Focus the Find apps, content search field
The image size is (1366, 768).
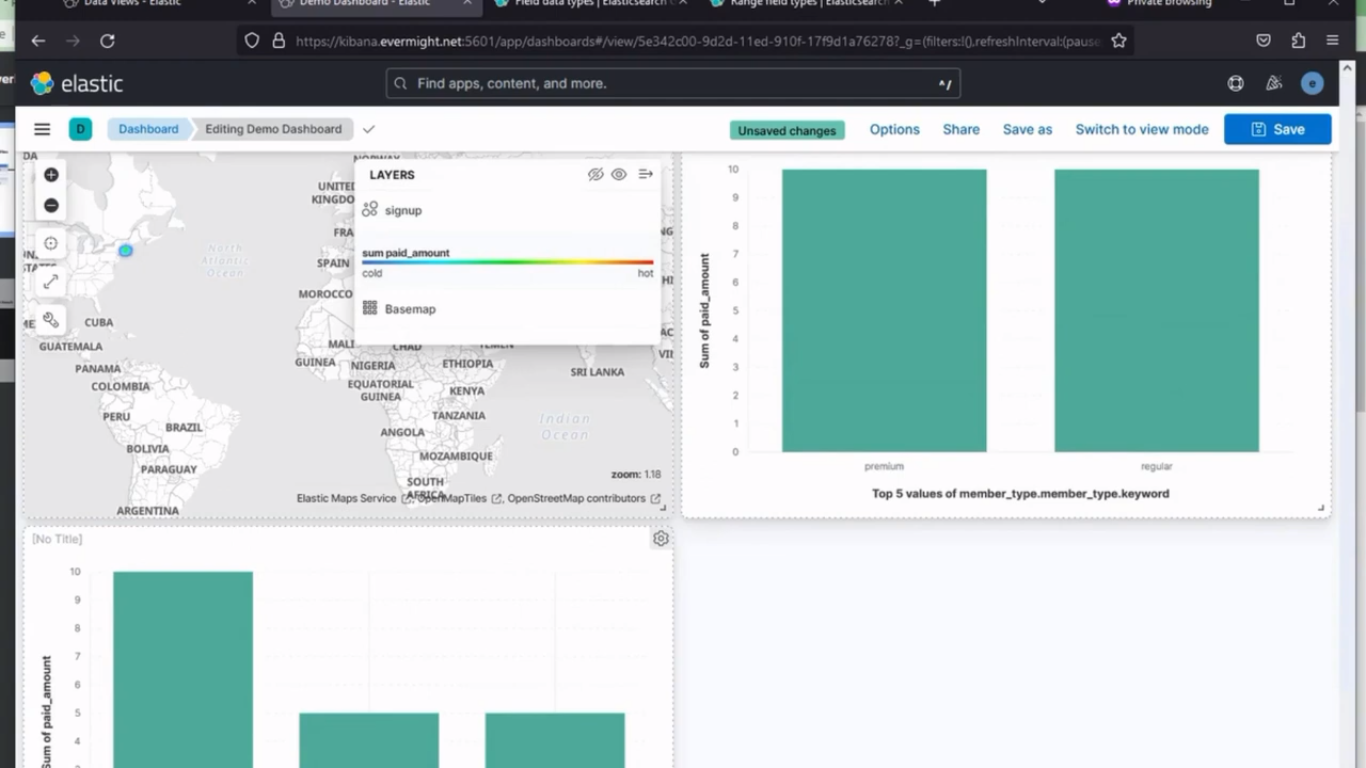click(673, 84)
